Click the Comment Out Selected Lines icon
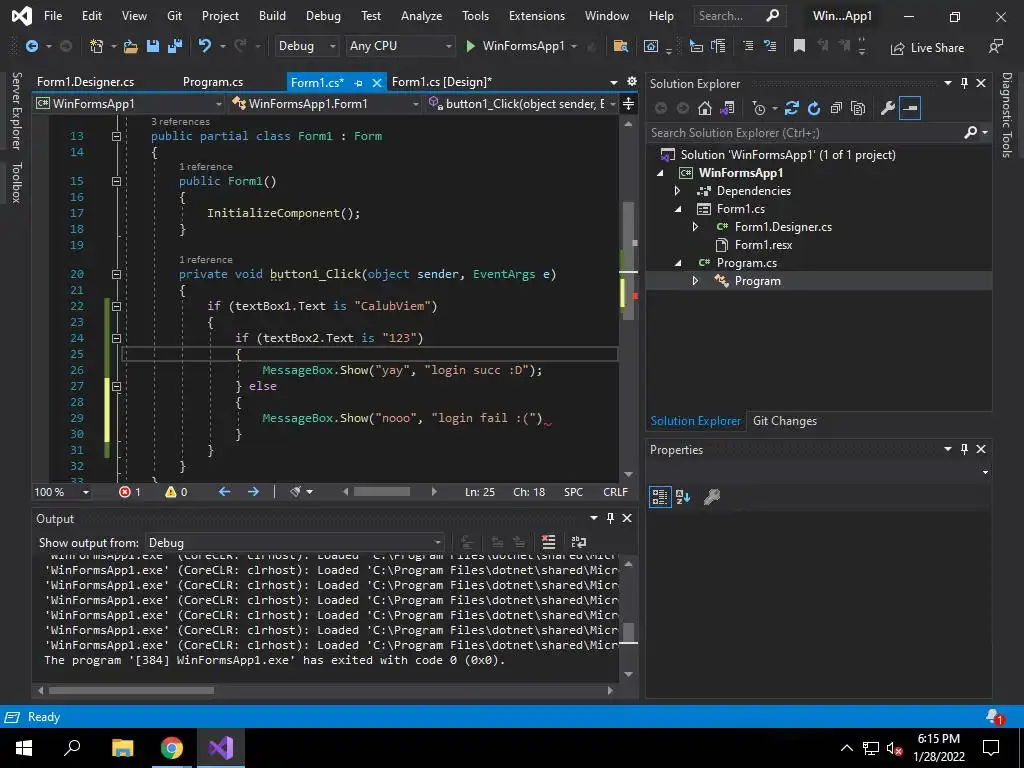Viewport: 1024px width, 768px height. [748, 46]
